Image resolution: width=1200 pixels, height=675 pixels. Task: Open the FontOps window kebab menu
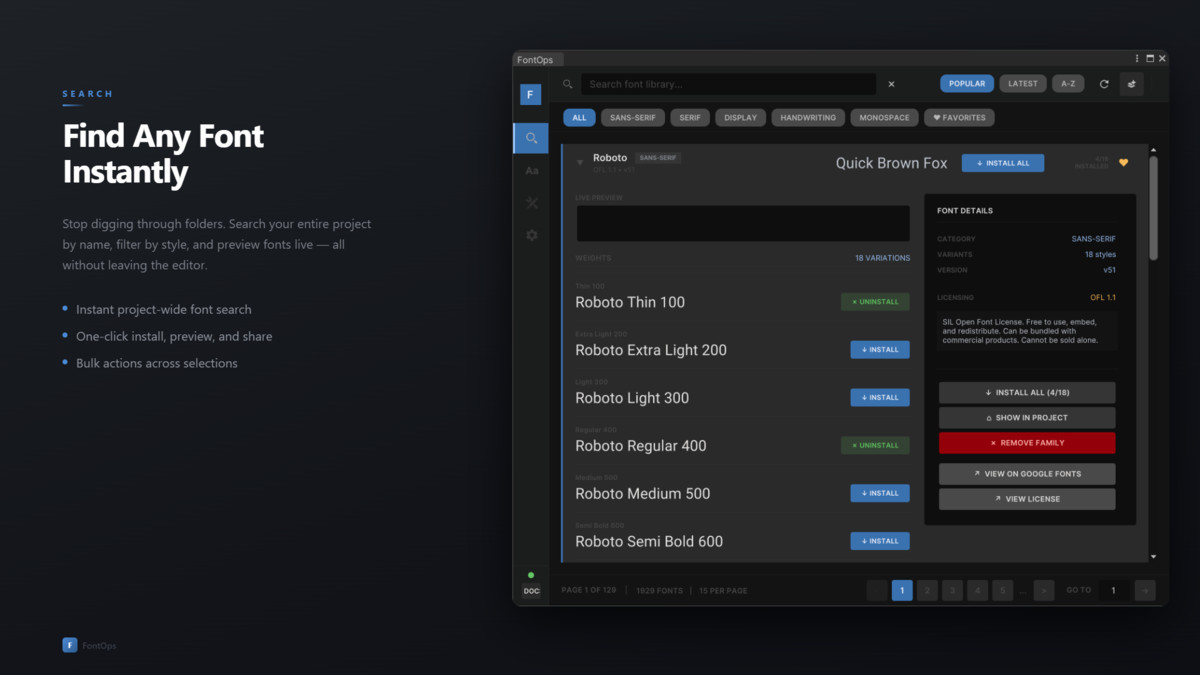click(x=1137, y=59)
